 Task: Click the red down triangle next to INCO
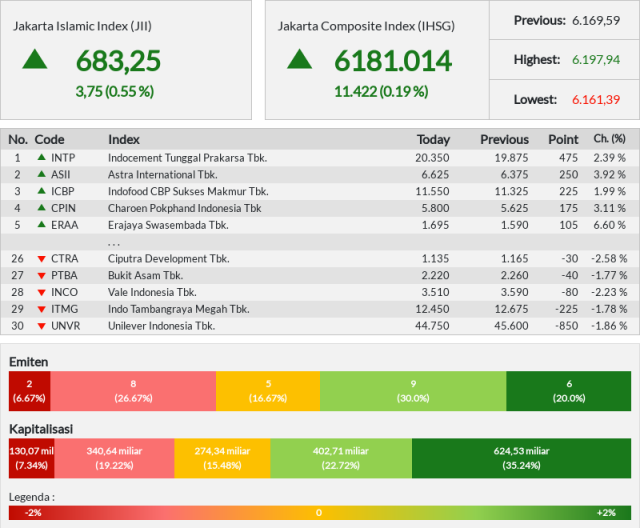pos(41,293)
